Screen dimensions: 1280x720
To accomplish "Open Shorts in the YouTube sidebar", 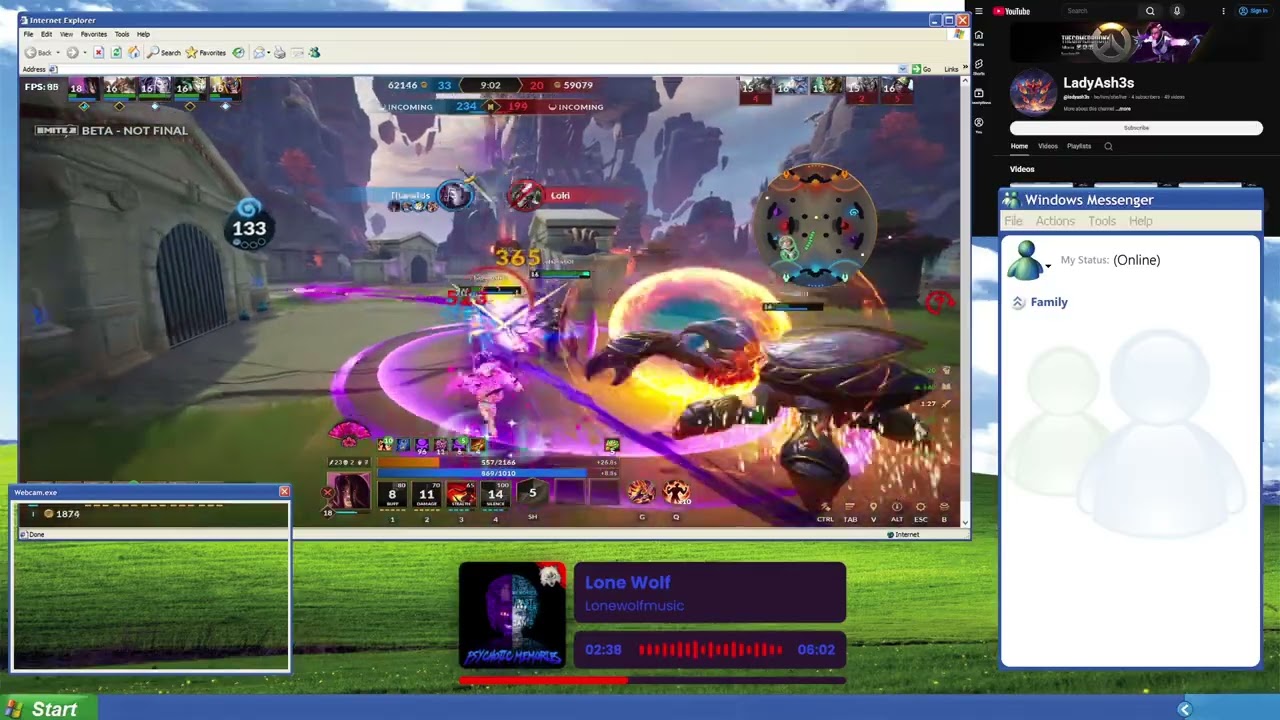I will [979, 66].
